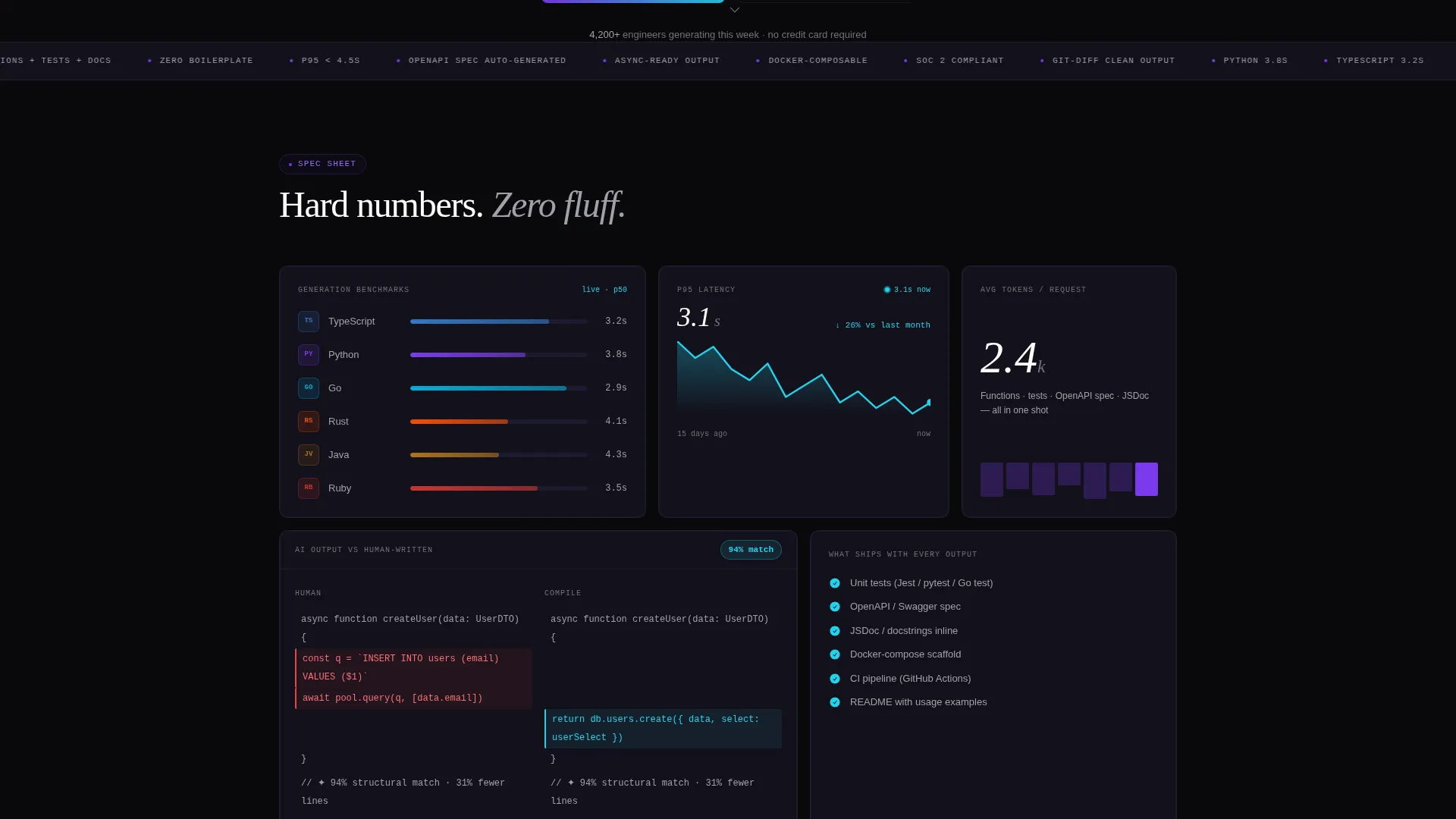Click the check icon beside OpenAPI / Swagger spec

pyautogui.click(x=835, y=607)
